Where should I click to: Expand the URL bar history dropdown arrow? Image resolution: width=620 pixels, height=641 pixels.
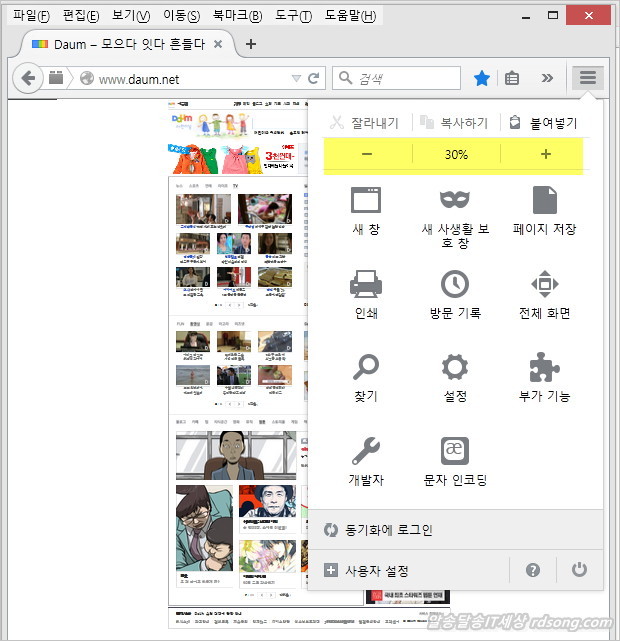(295, 78)
